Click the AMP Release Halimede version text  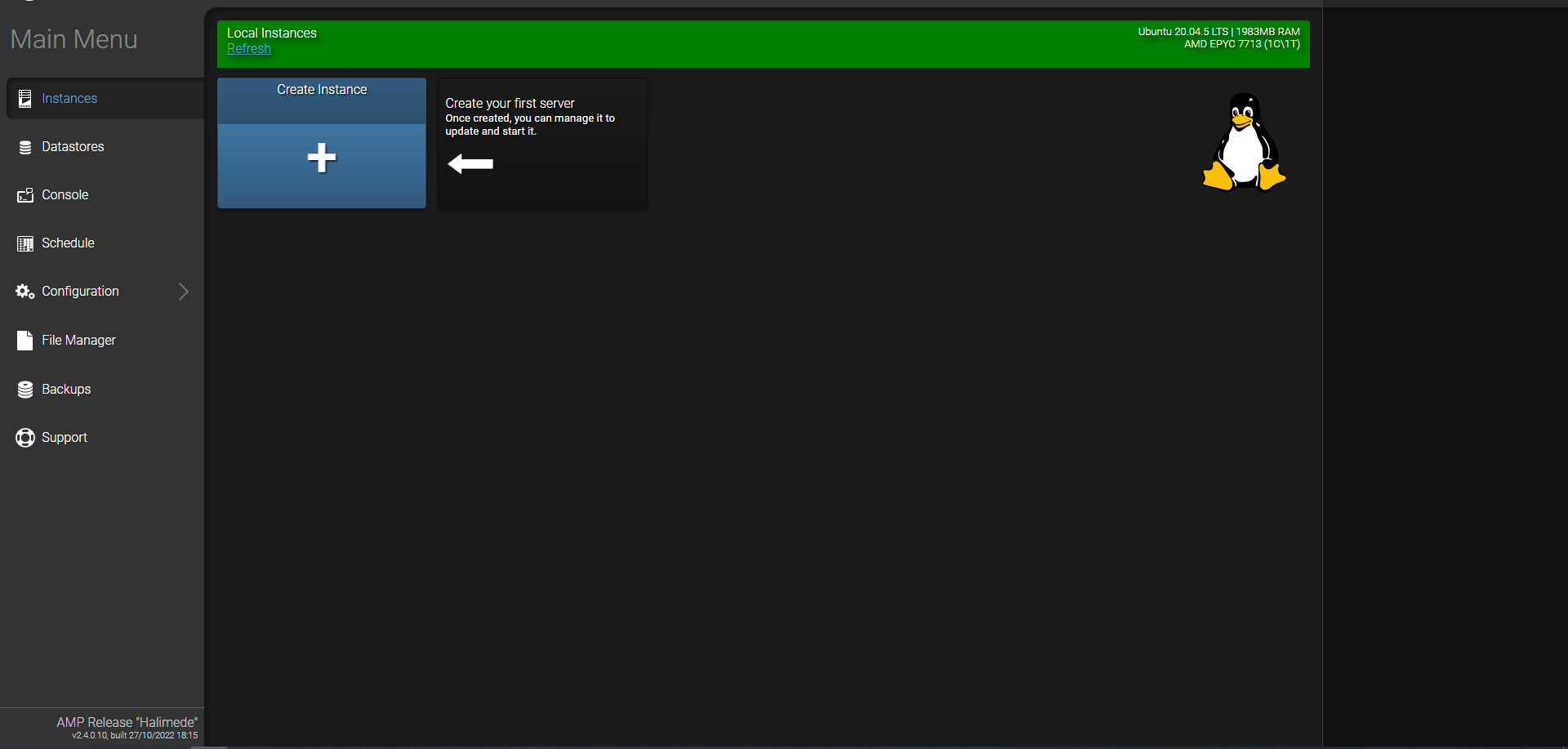(127, 723)
